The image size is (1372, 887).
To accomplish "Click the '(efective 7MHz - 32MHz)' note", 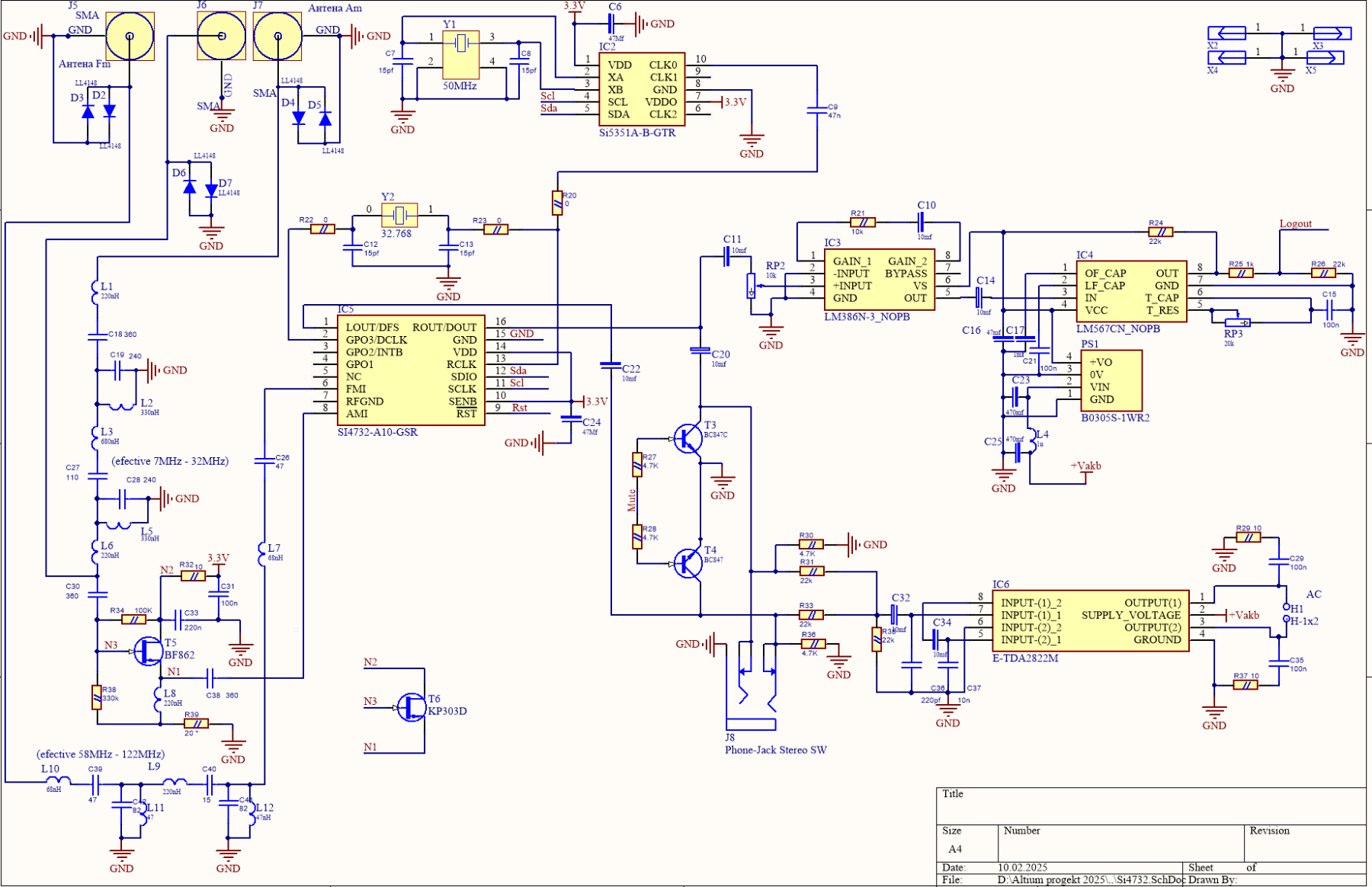I will (170, 461).
